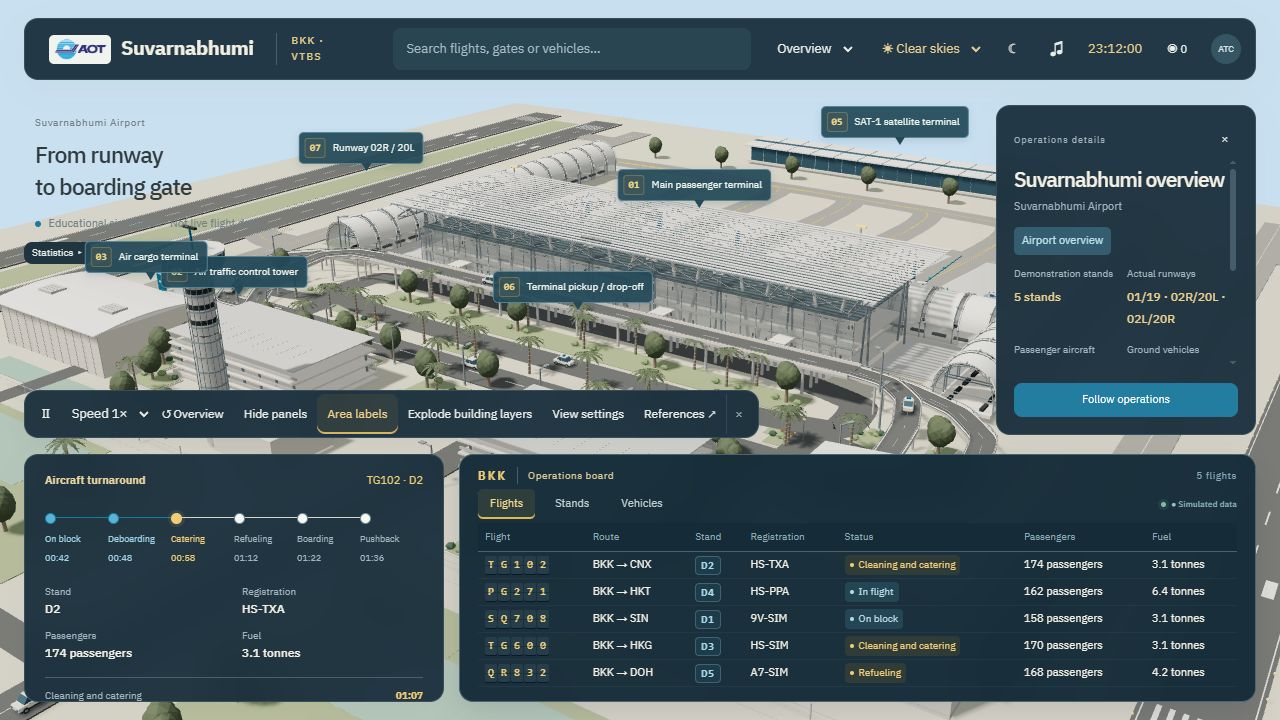Viewport: 1280px width, 720px height.
Task: Open the Speed 1× dropdown
Action: click(109, 414)
